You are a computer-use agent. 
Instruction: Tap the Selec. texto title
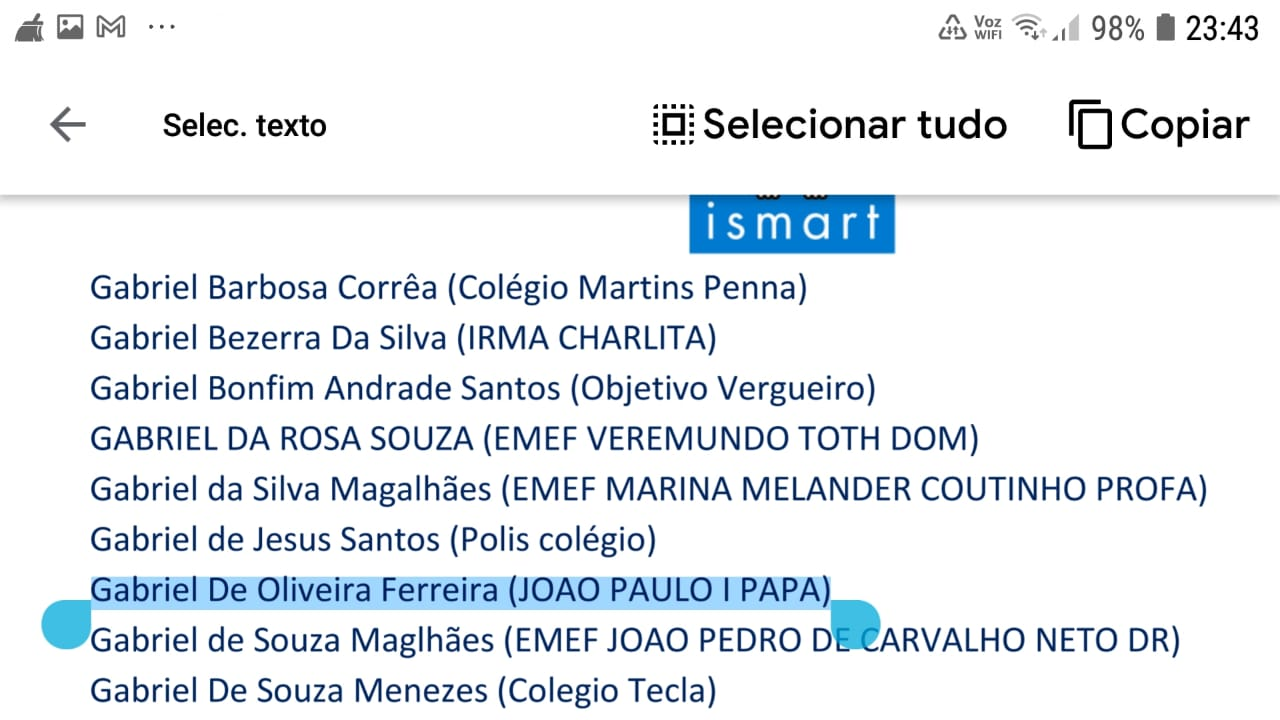point(245,126)
